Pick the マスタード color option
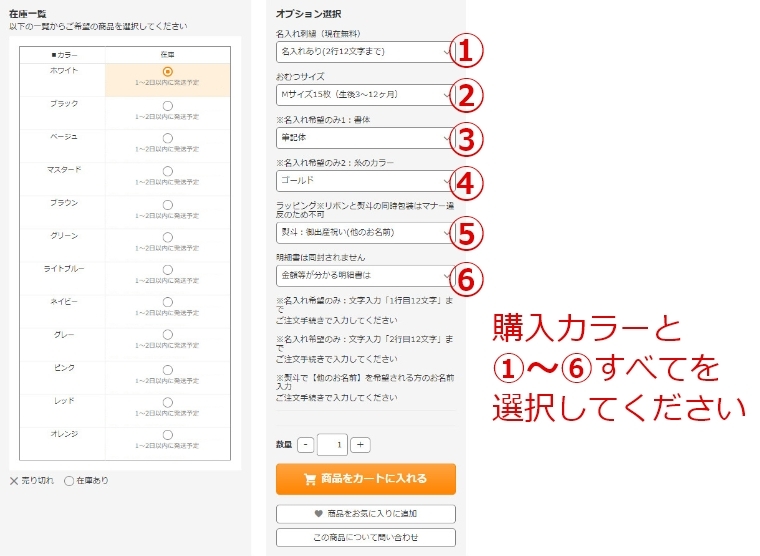This screenshot has height=556, width=760. click(x=167, y=171)
